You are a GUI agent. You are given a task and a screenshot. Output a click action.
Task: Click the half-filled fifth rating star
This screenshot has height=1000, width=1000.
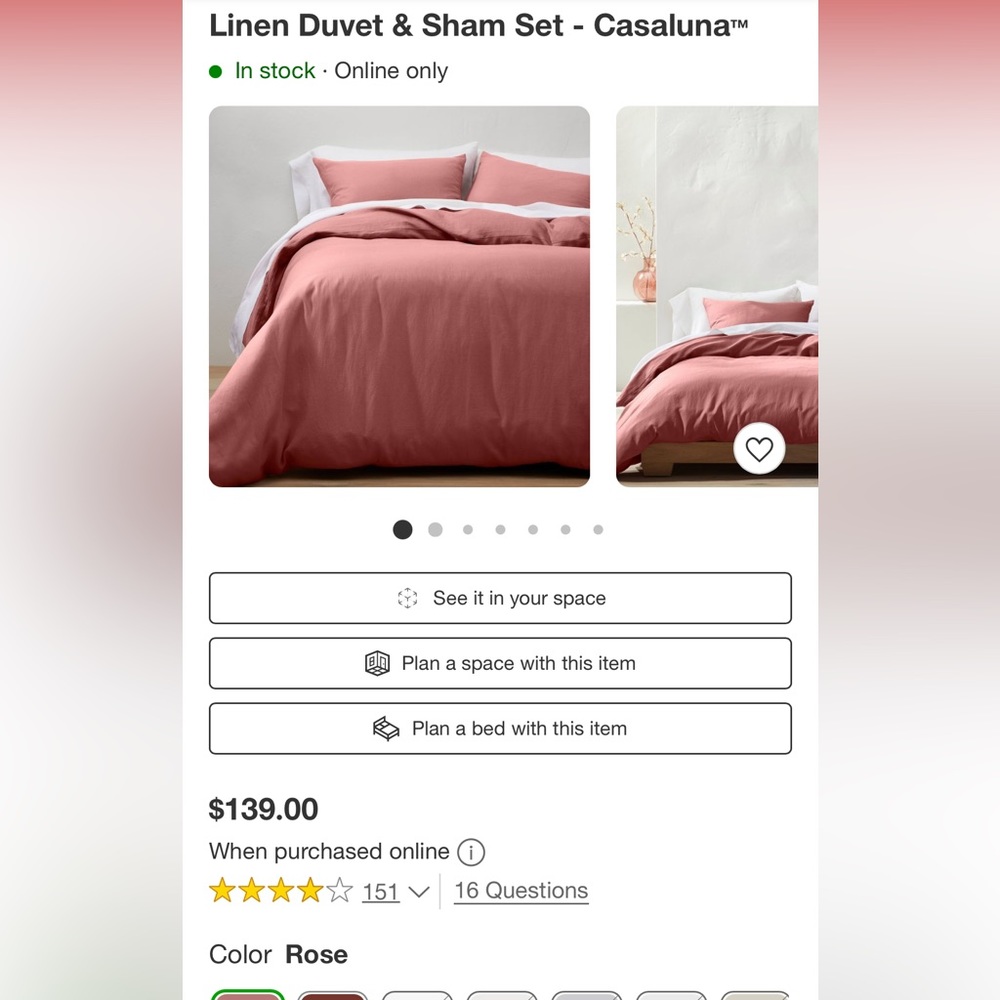pyautogui.click(x=338, y=890)
